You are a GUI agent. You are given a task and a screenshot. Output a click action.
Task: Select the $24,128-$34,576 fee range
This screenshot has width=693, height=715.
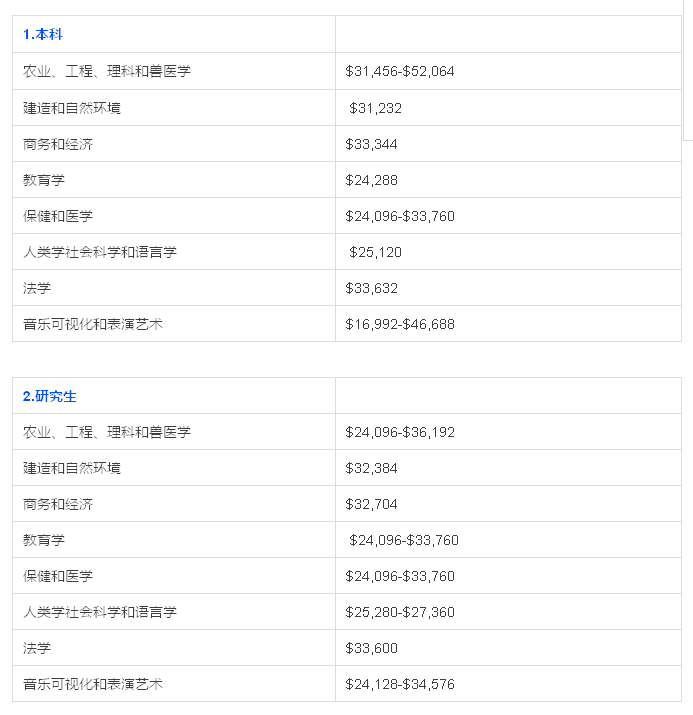point(400,684)
